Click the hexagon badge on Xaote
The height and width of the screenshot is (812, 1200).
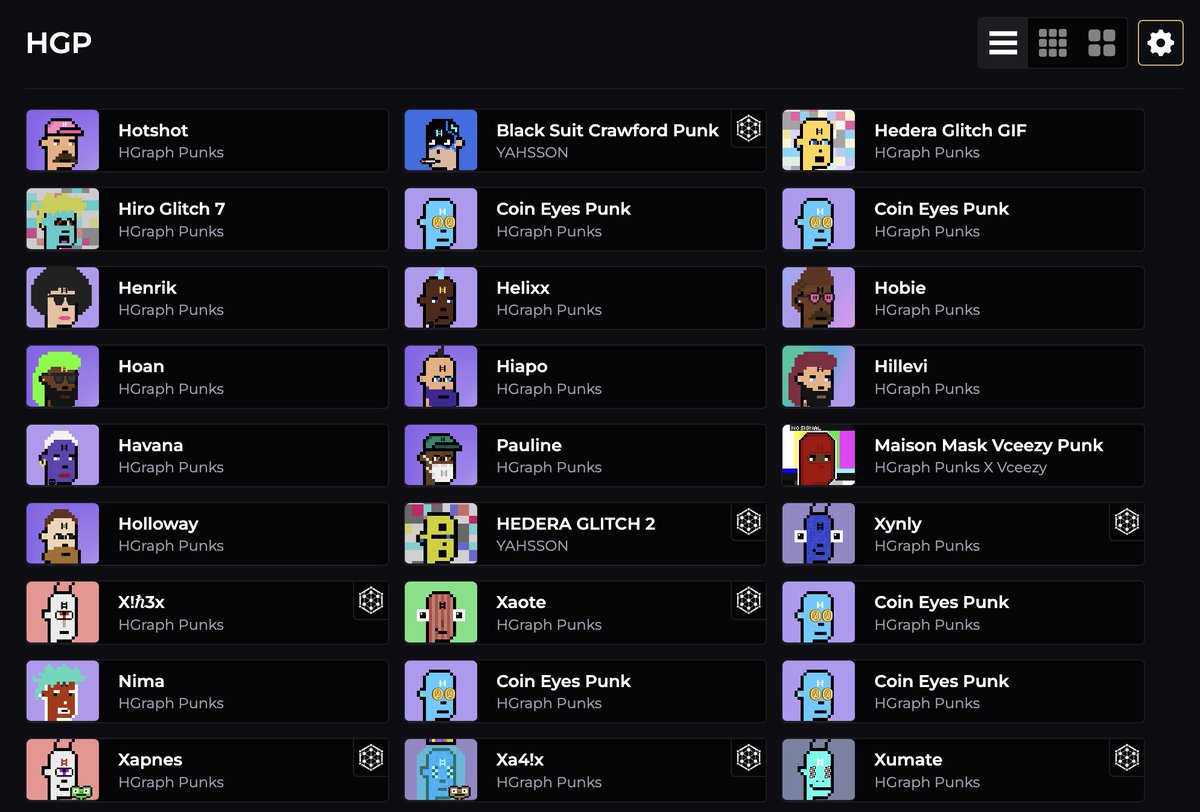(749, 600)
